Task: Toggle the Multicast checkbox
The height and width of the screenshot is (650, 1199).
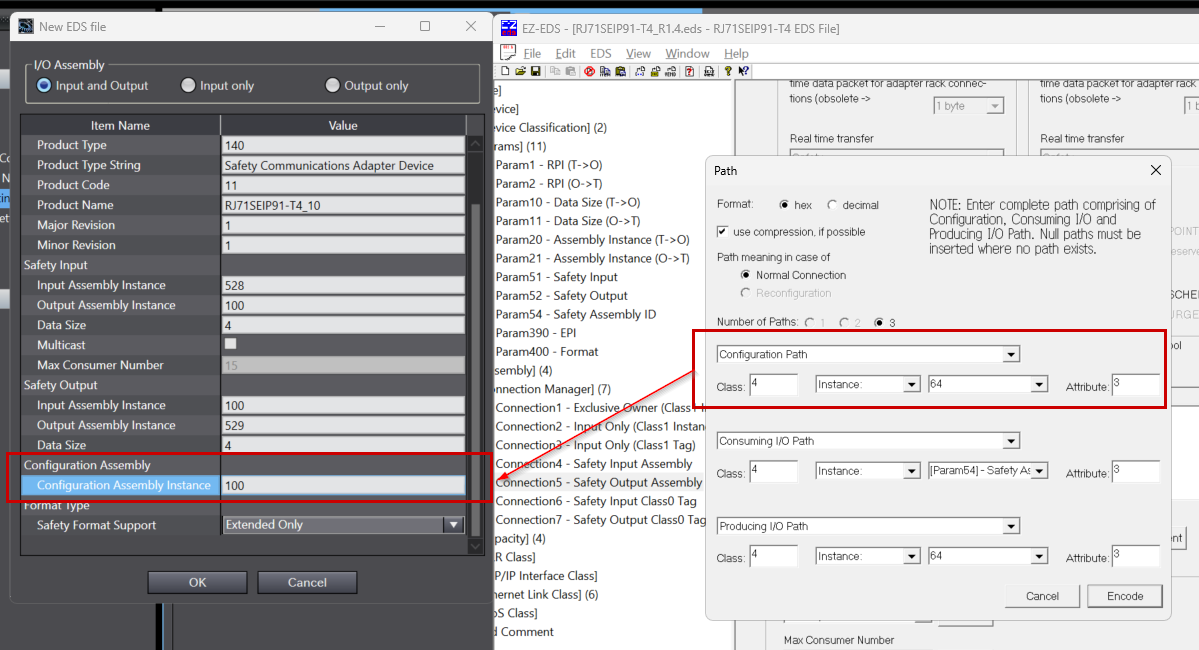Action: tap(230, 344)
